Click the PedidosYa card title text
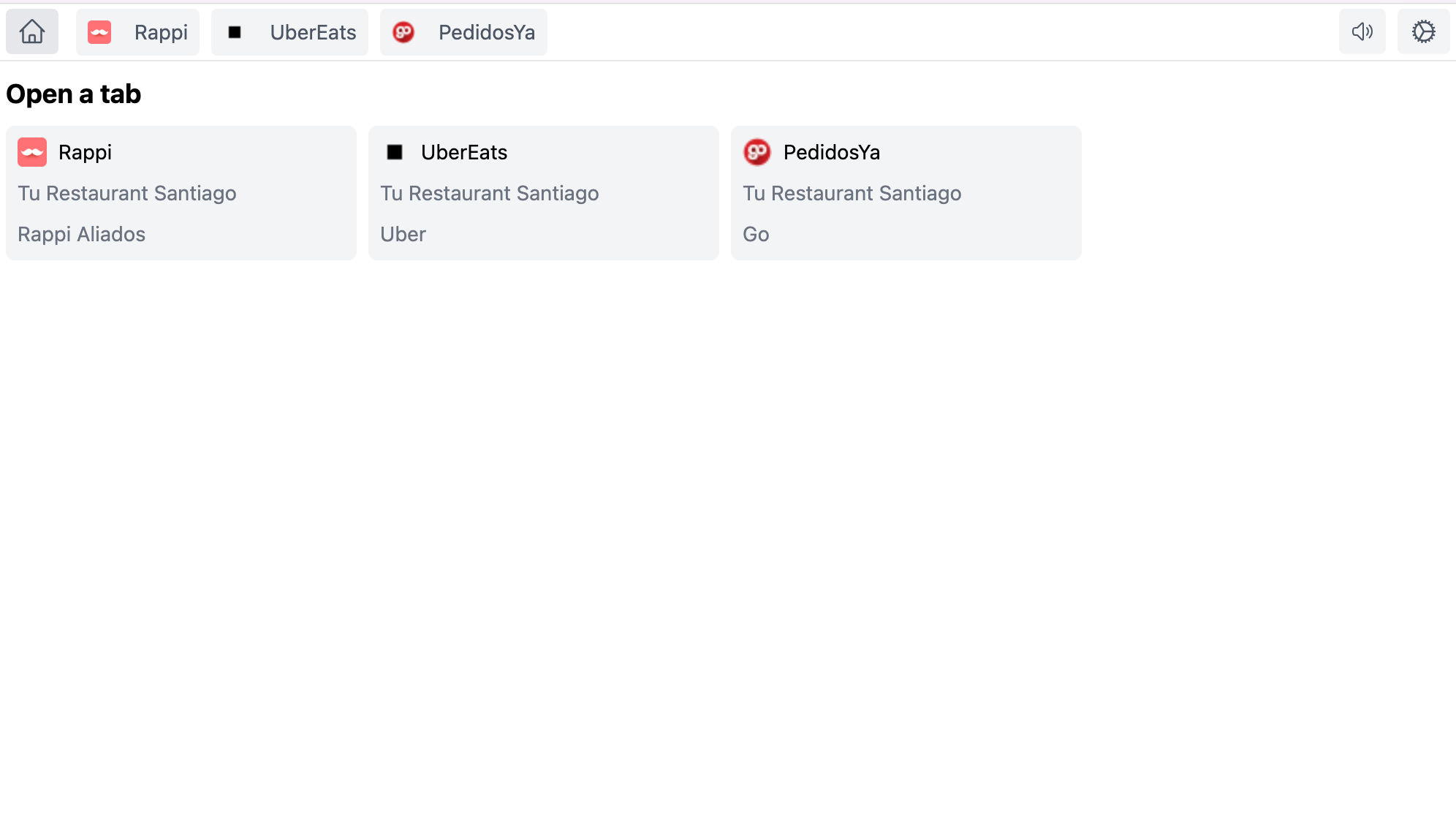The image size is (1456, 835). click(832, 152)
